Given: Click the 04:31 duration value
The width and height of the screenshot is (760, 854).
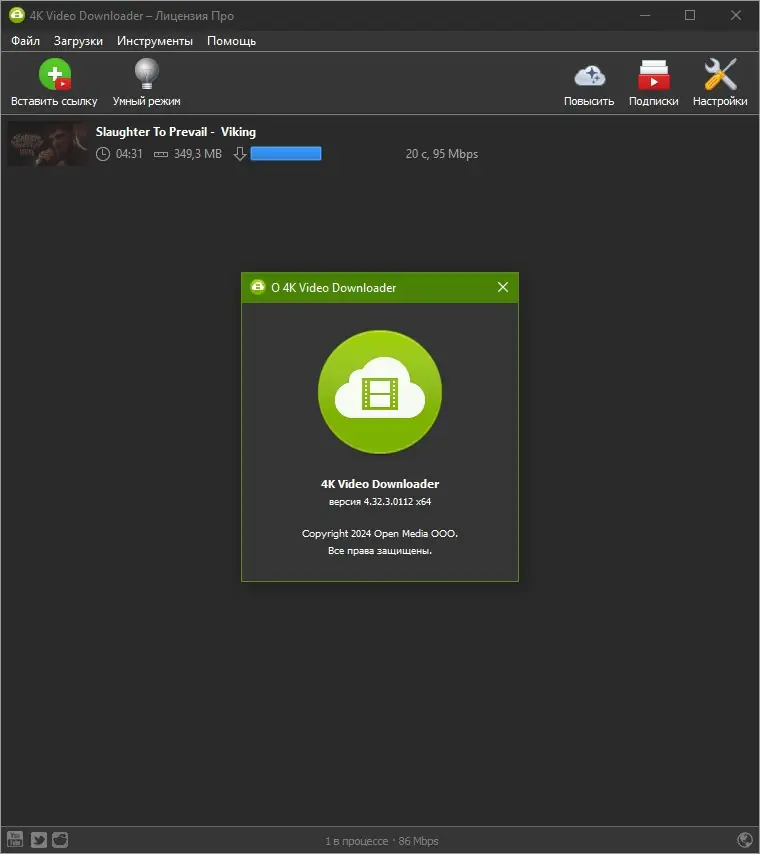Looking at the screenshot, I should click(x=129, y=154).
